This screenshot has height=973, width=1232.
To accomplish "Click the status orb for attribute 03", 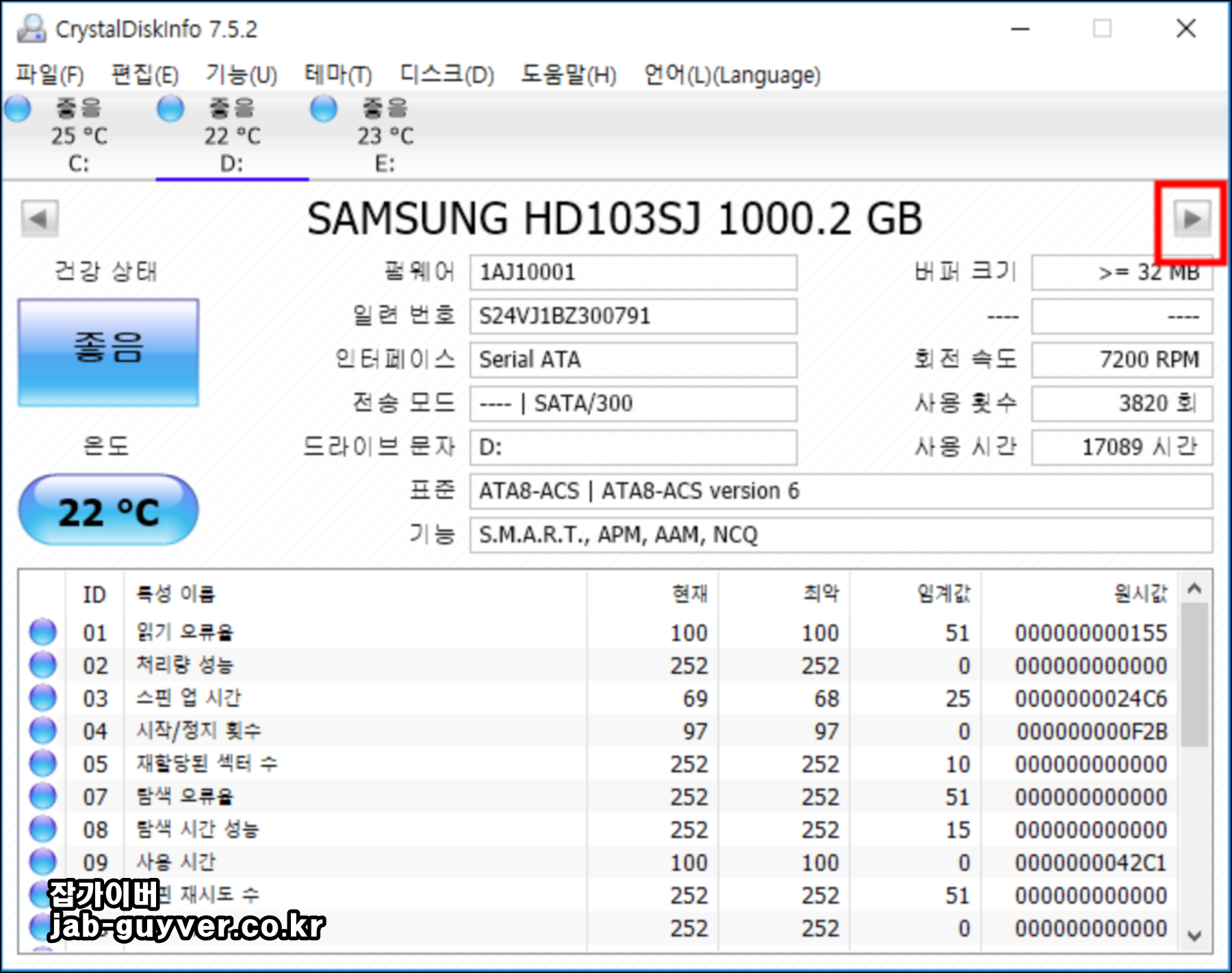I will [x=42, y=698].
